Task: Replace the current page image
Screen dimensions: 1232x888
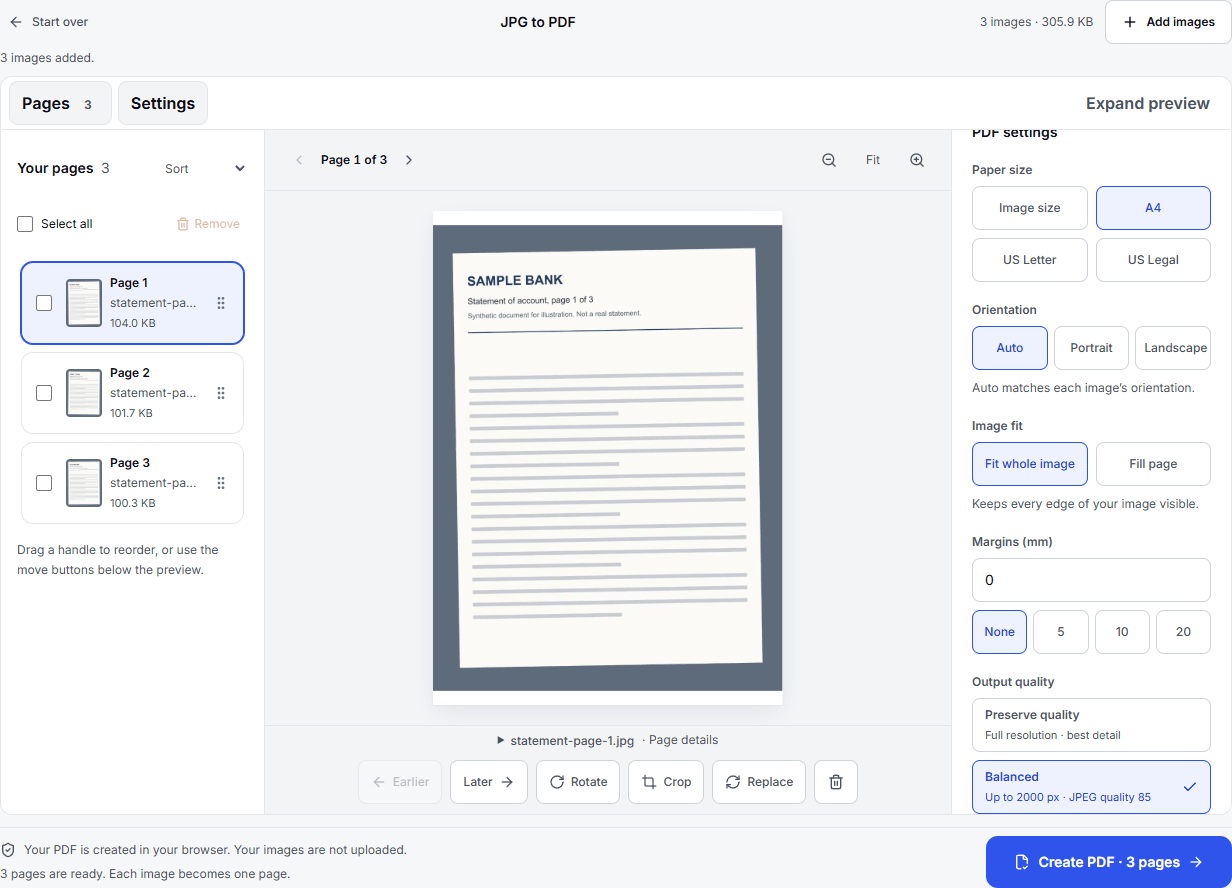Action: (759, 782)
